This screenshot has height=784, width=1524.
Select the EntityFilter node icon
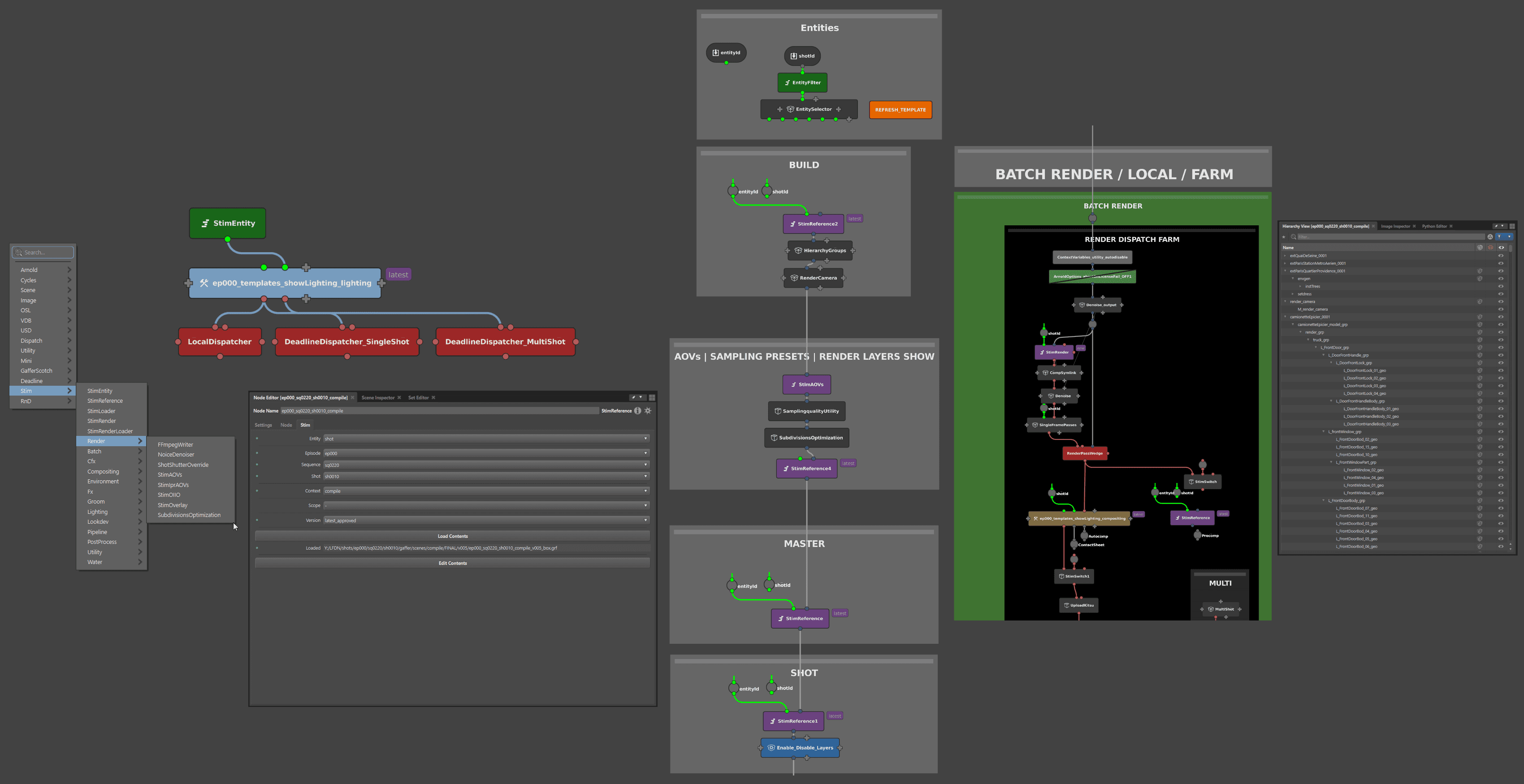point(788,83)
